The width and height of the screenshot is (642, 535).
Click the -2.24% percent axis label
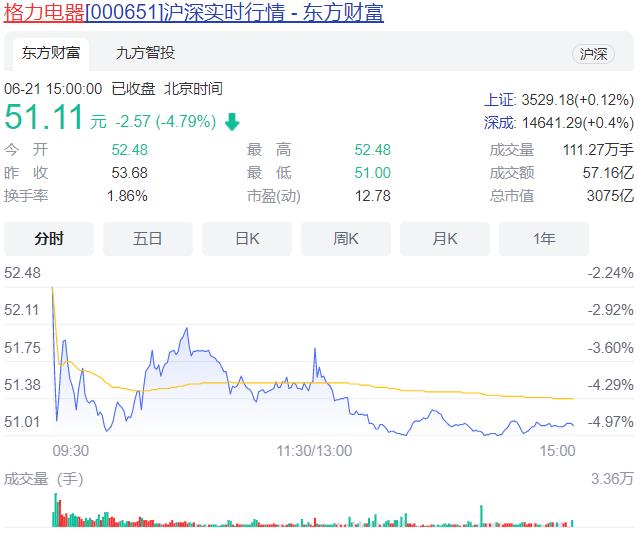coord(610,273)
